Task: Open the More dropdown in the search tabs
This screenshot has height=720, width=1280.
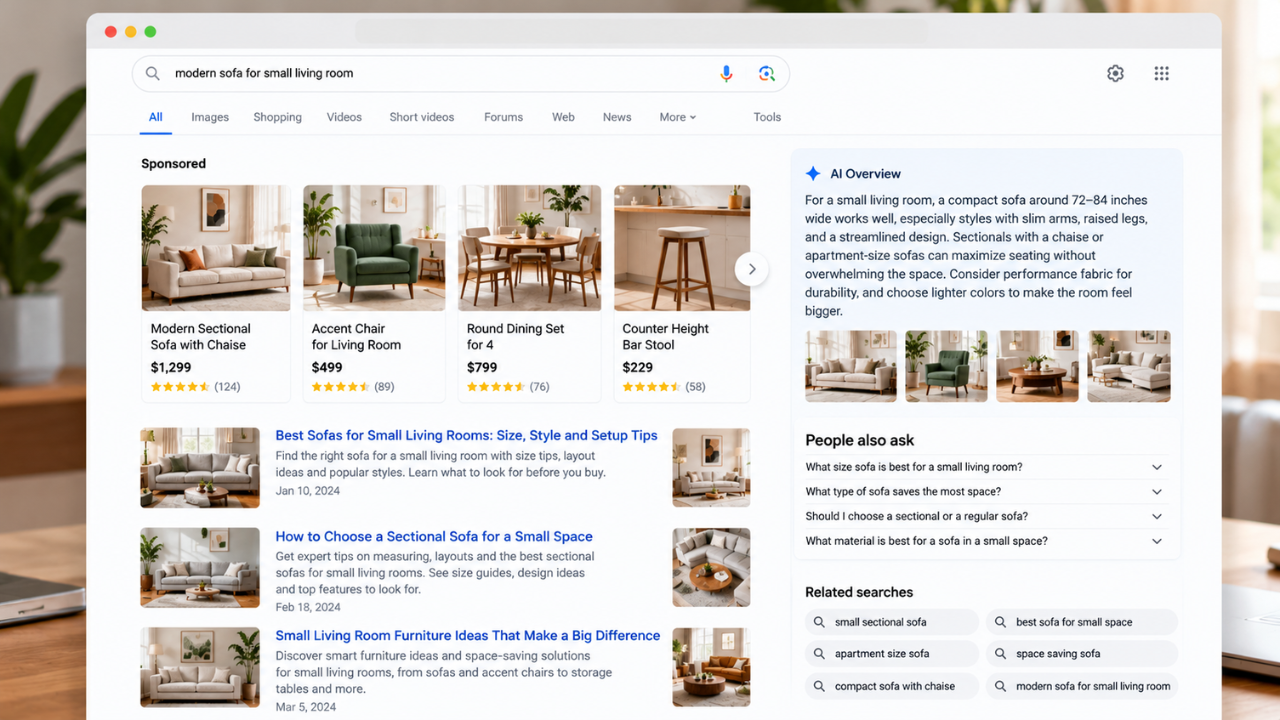Action: (677, 117)
